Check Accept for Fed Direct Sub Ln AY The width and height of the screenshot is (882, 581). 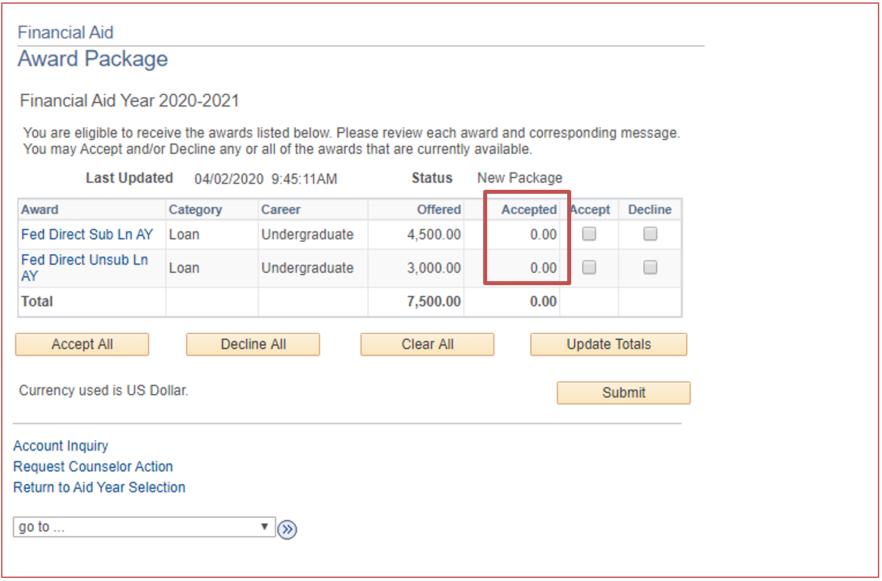tap(589, 234)
